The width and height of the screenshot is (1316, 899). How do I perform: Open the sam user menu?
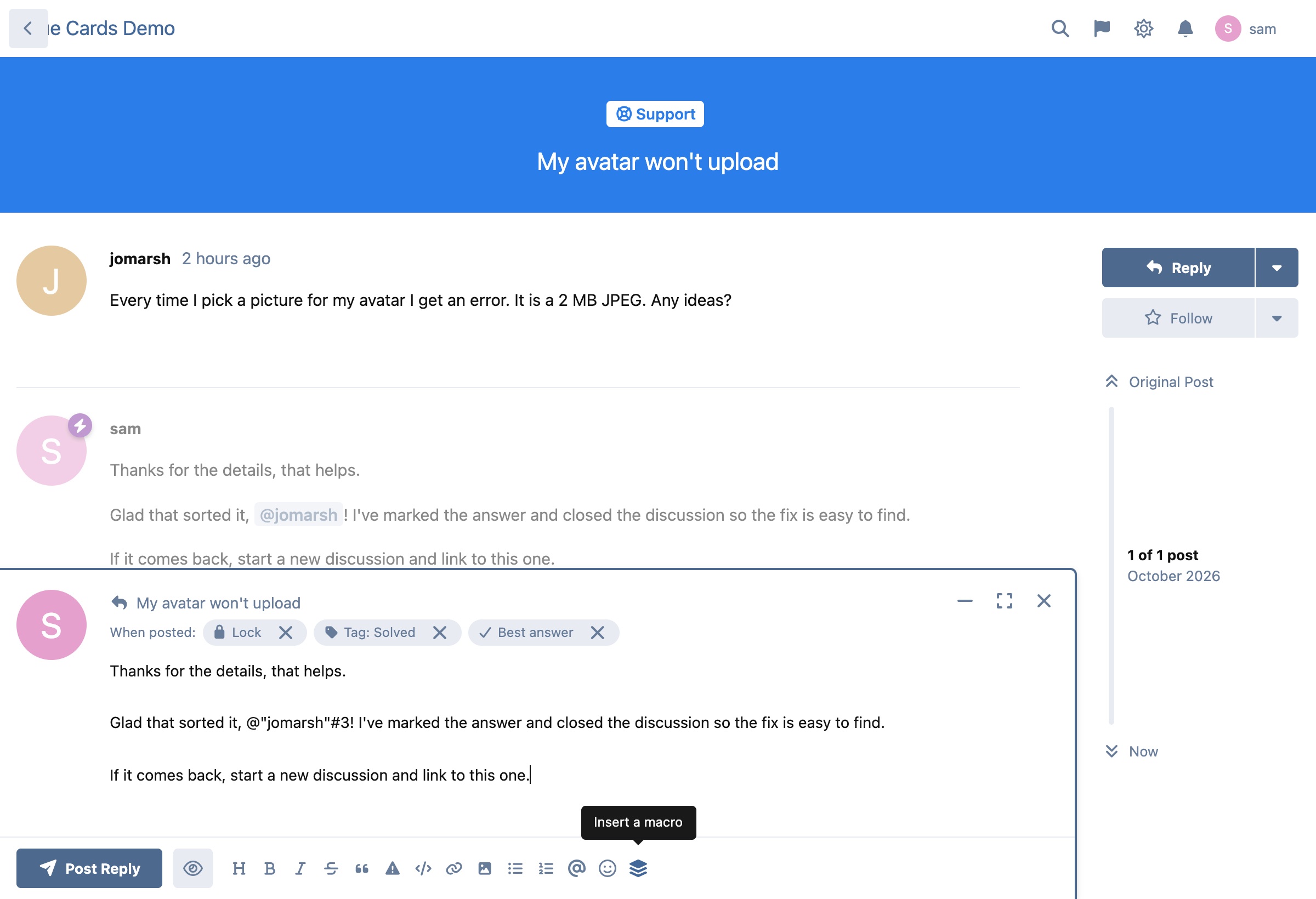(x=1246, y=29)
